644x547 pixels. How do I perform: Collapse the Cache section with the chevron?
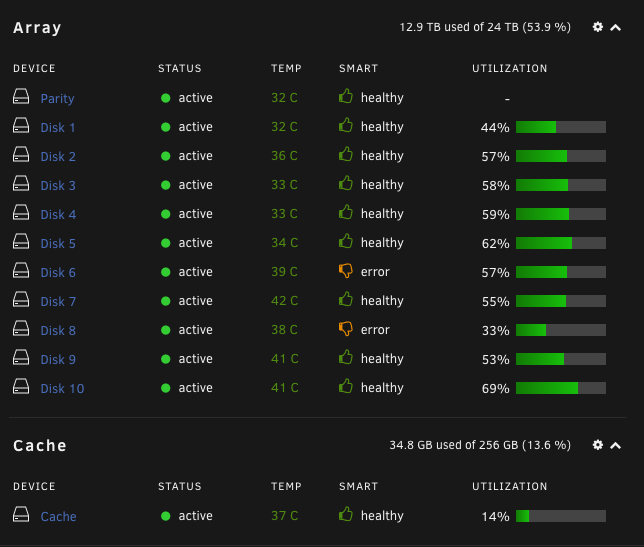coord(615,446)
